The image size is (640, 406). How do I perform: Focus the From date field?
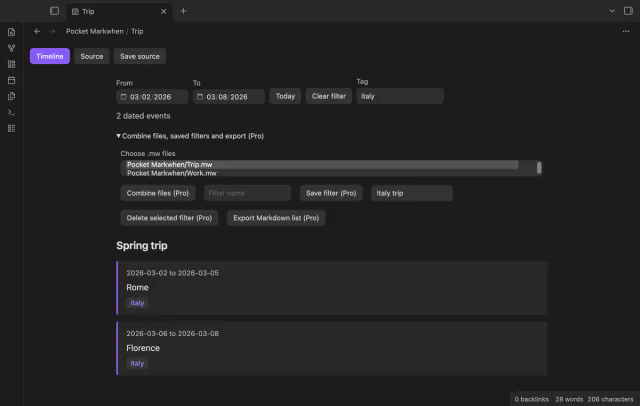click(x=152, y=97)
